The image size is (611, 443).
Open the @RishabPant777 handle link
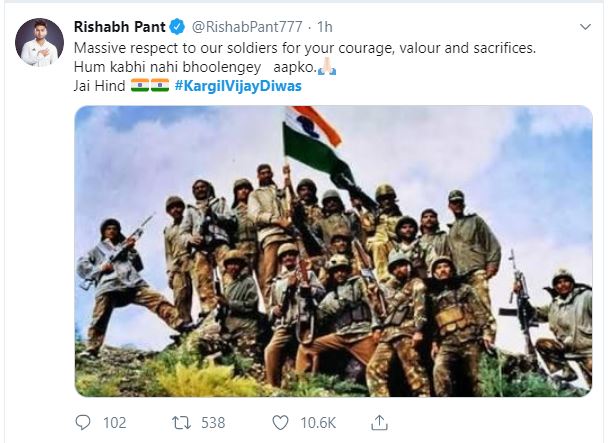(247, 27)
